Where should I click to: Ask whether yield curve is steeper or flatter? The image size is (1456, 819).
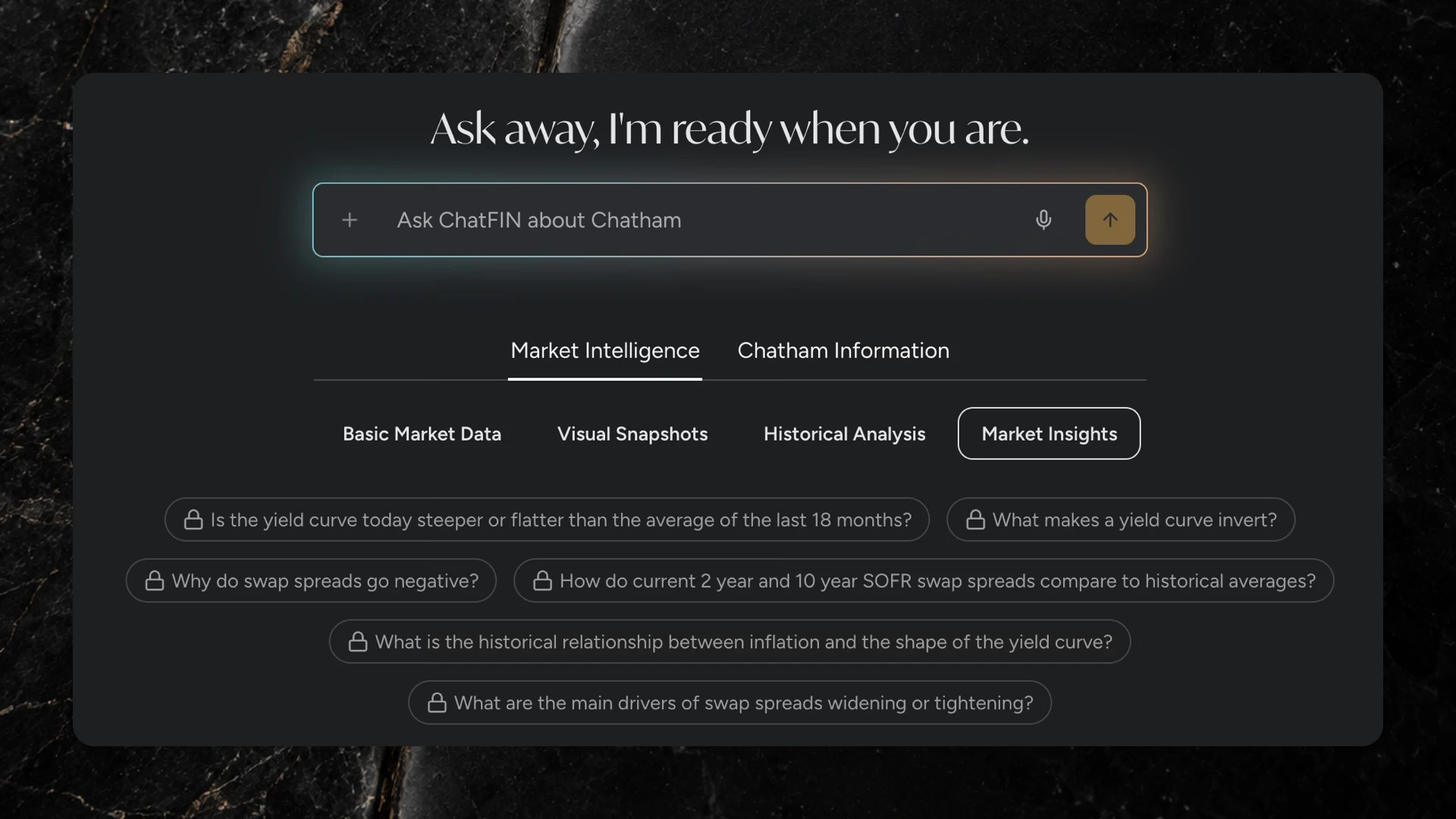pos(547,519)
